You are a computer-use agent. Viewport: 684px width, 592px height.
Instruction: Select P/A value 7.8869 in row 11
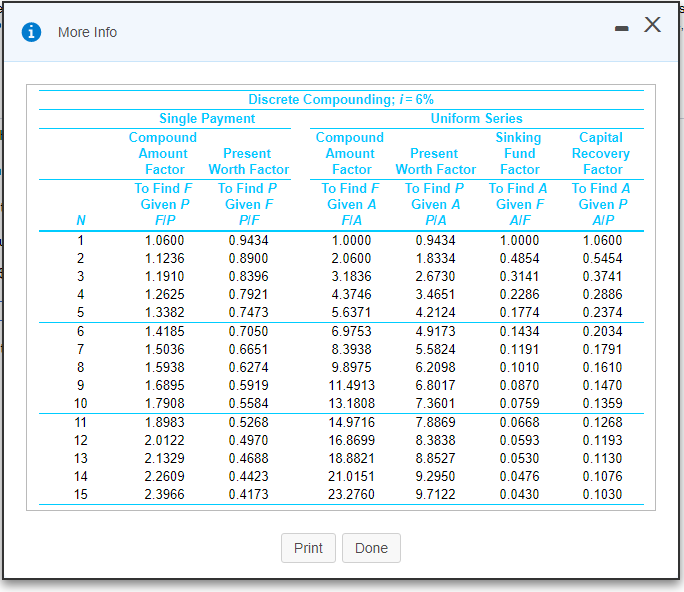(x=435, y=422)
